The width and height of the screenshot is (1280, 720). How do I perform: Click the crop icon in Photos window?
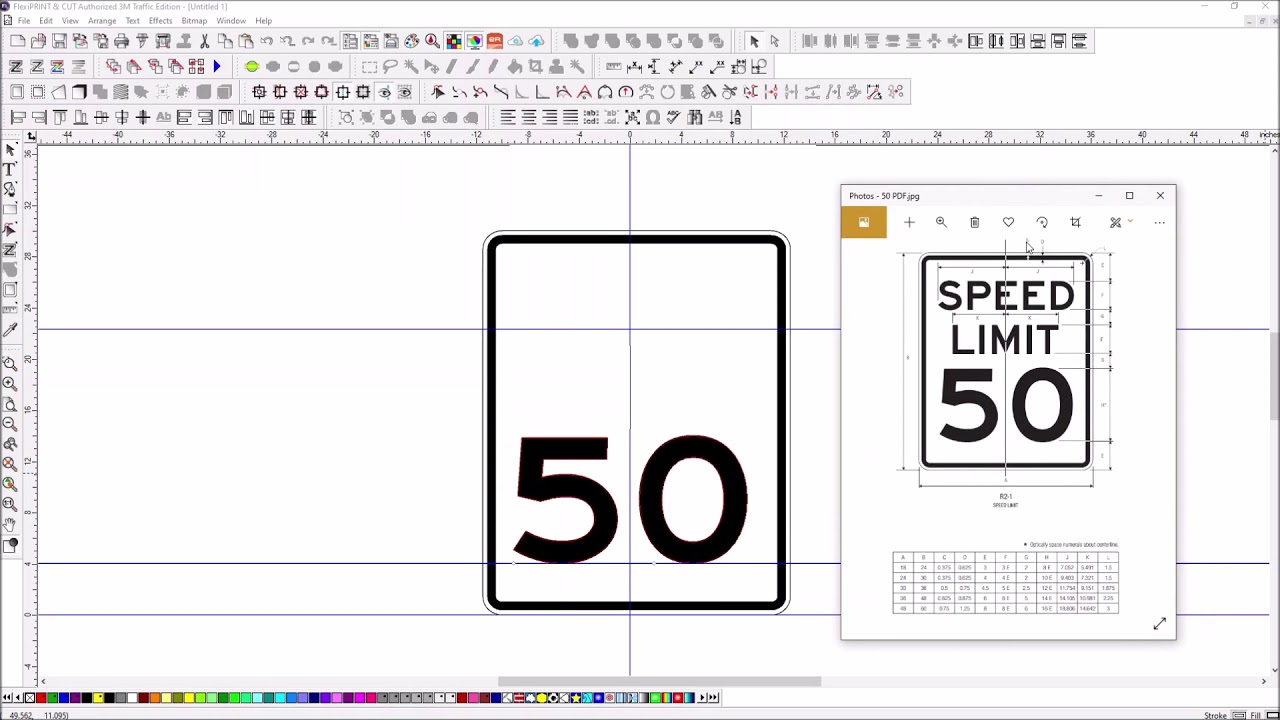[1075, 222]
